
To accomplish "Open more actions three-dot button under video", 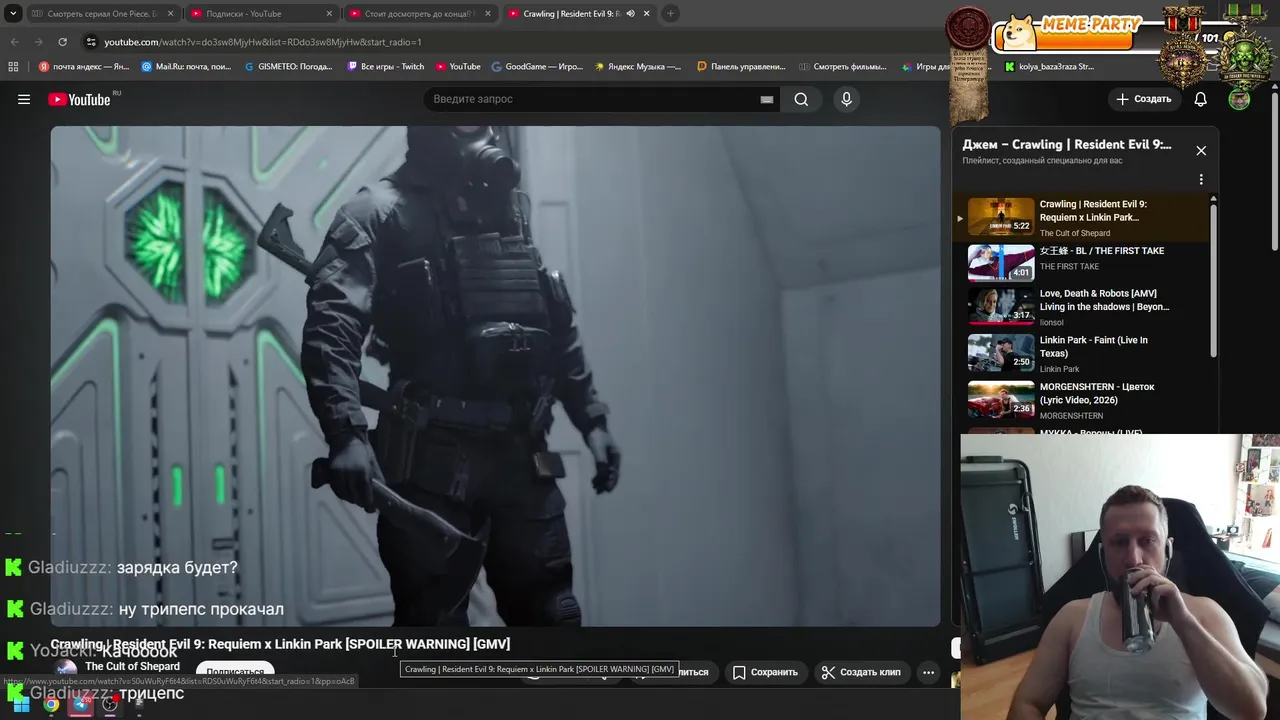I will [928, 672].
